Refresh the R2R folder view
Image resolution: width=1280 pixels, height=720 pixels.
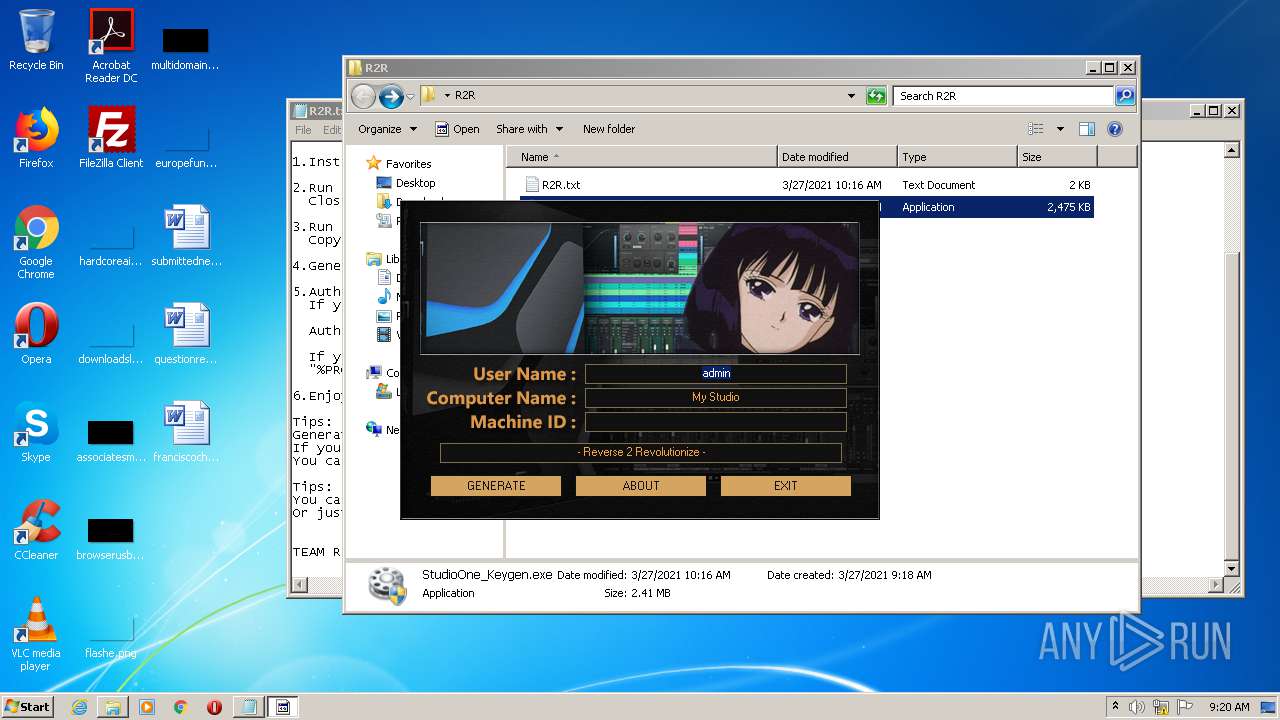876,96
